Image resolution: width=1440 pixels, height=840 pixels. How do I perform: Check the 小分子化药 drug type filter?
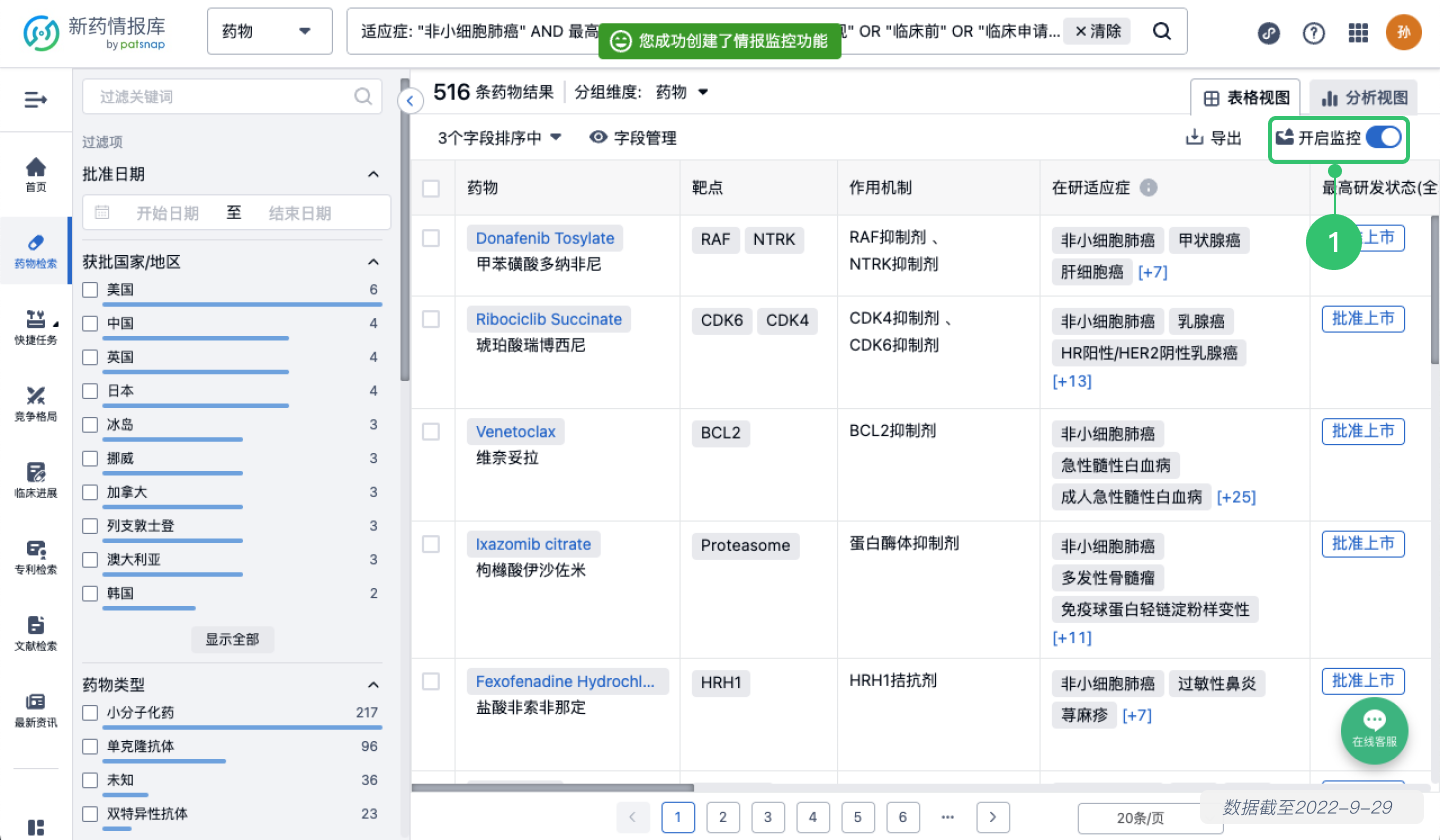(90, 713)
